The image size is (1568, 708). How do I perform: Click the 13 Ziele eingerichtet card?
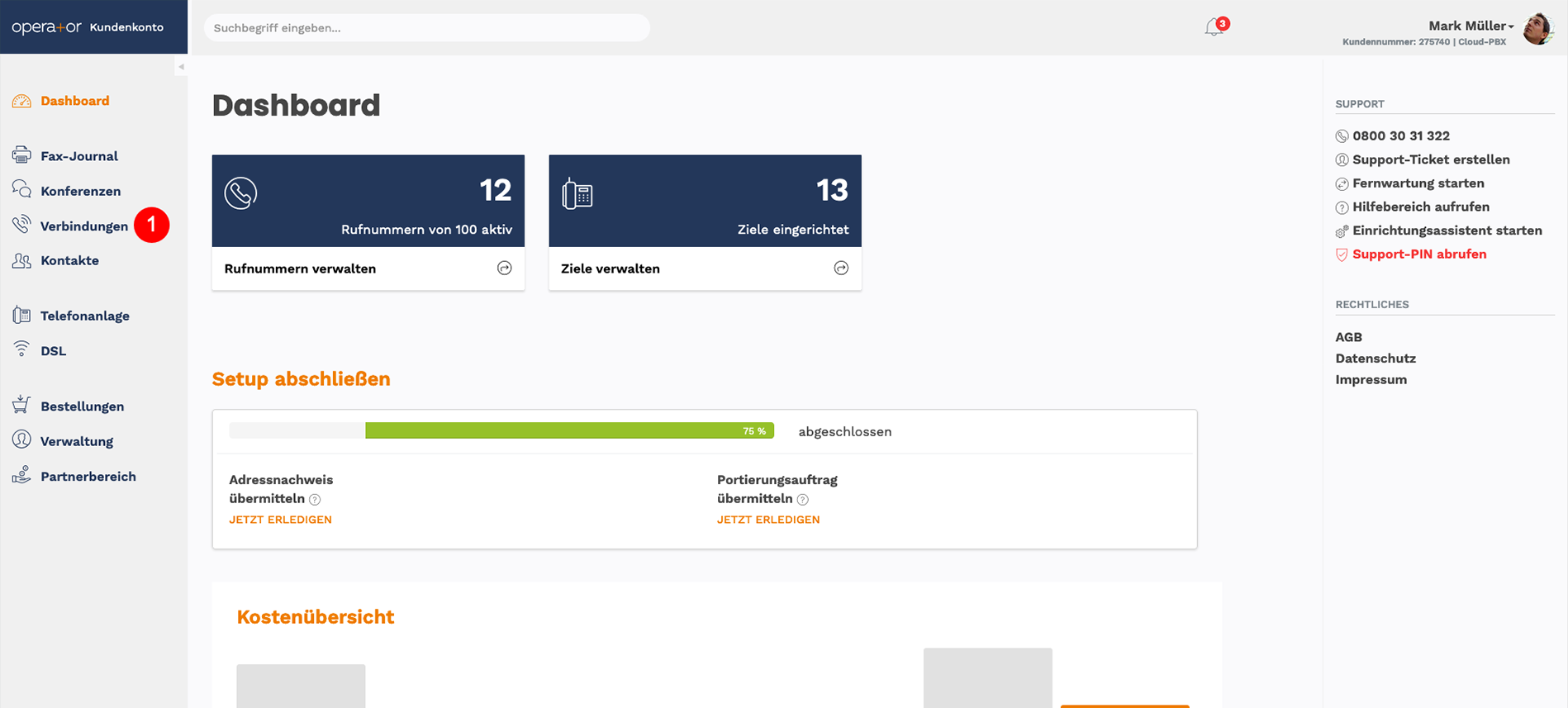point(705,201)
